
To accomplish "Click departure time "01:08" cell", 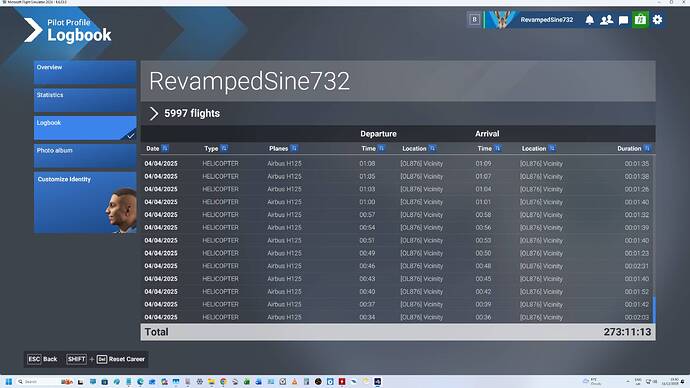I will pyautogui.click(x=367, y=164).
